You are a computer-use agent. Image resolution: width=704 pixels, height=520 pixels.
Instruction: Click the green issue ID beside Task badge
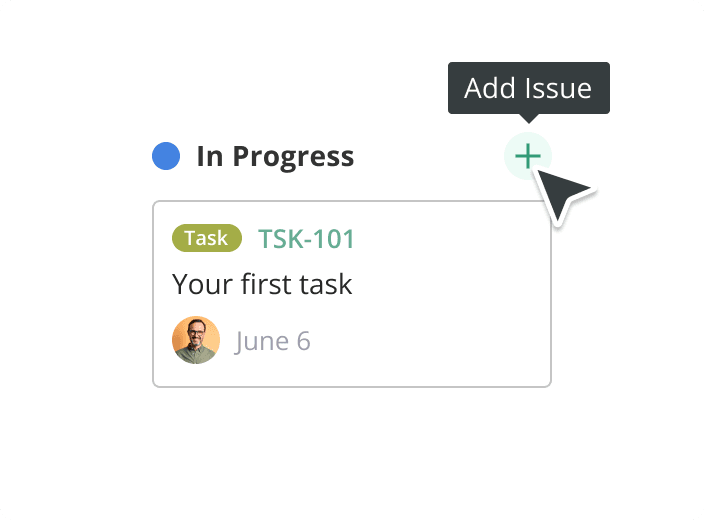[306, 239]
